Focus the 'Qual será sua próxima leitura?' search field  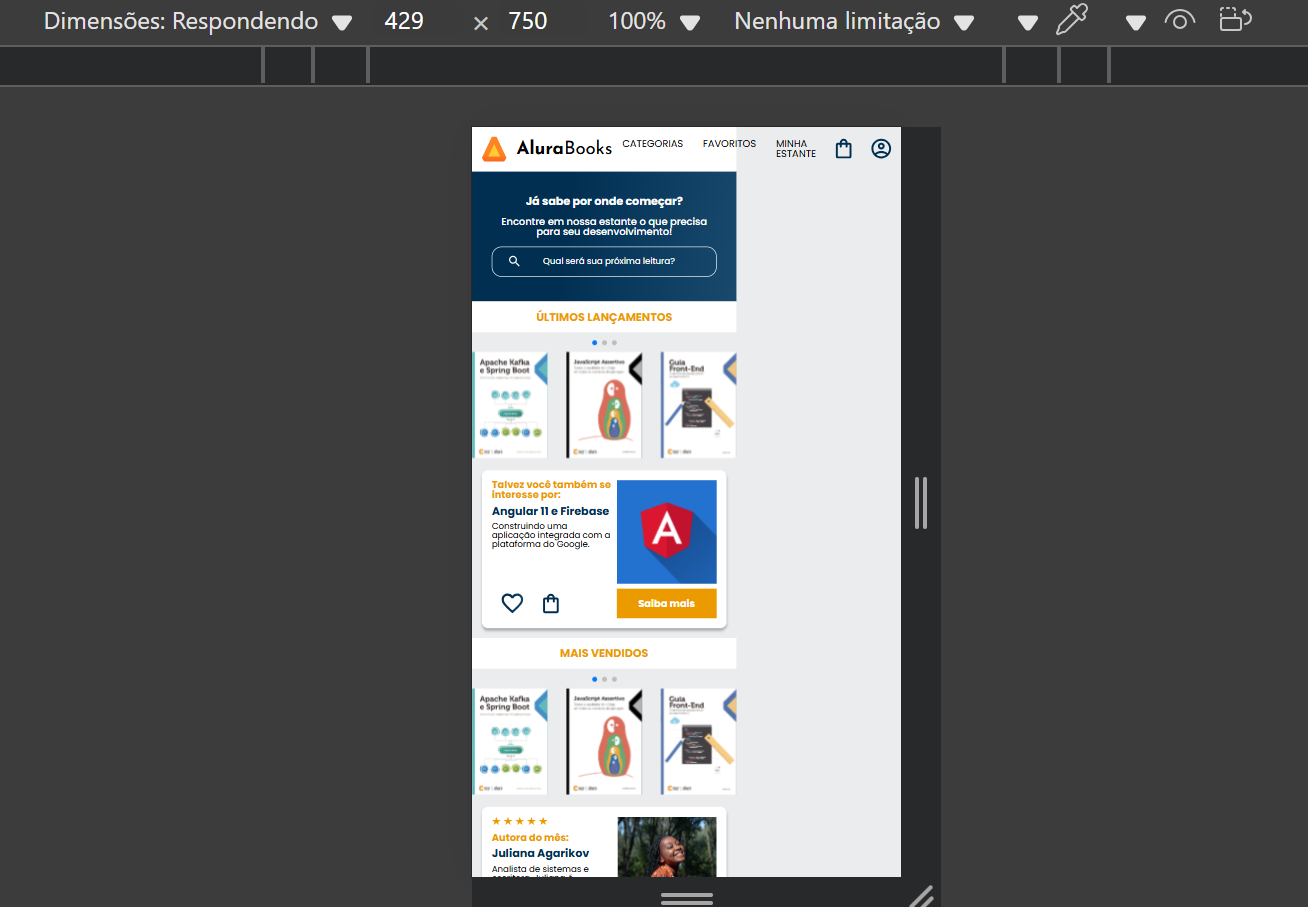604,261
